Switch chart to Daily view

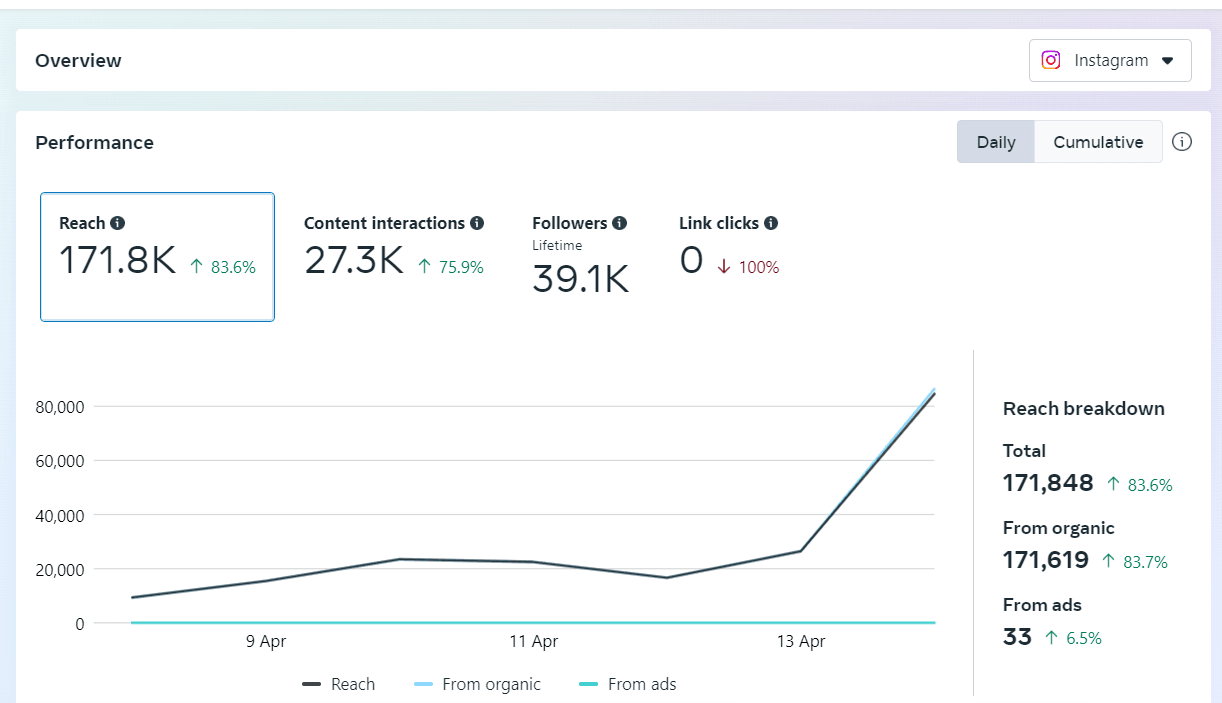coord(996,142)
